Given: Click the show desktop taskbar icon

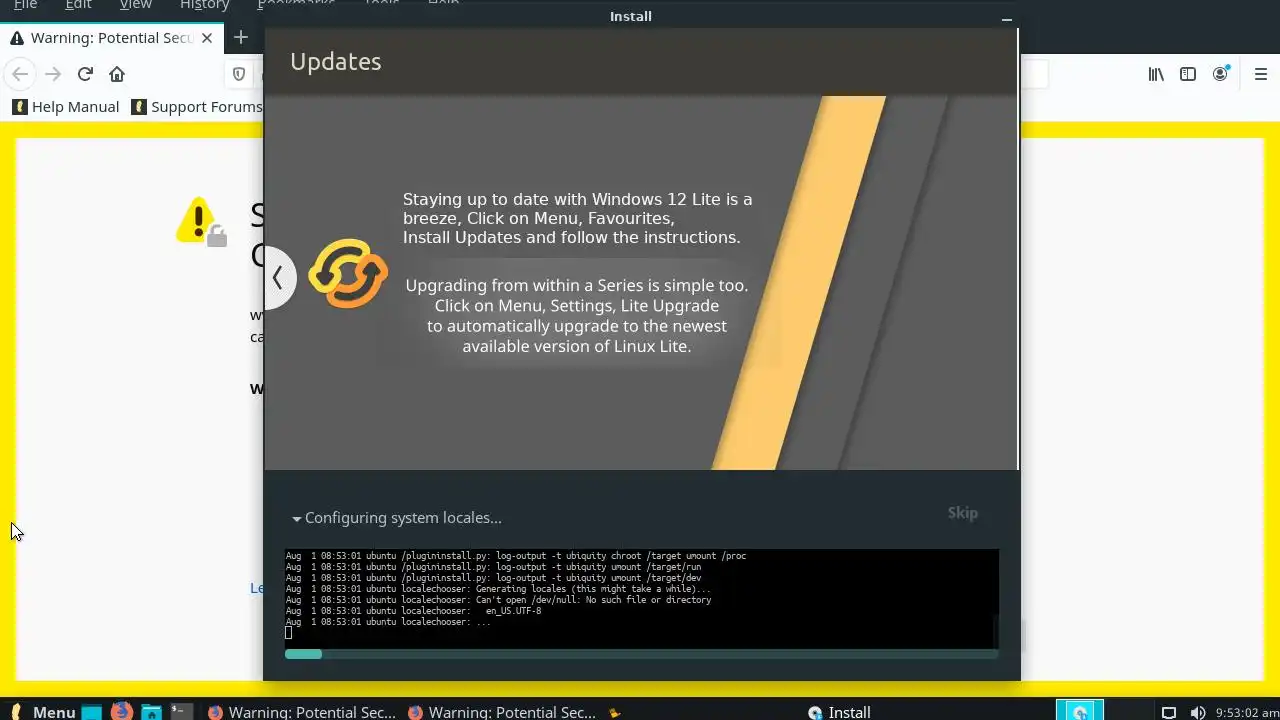Looking at the screenshot, I should tap(92, 712).
